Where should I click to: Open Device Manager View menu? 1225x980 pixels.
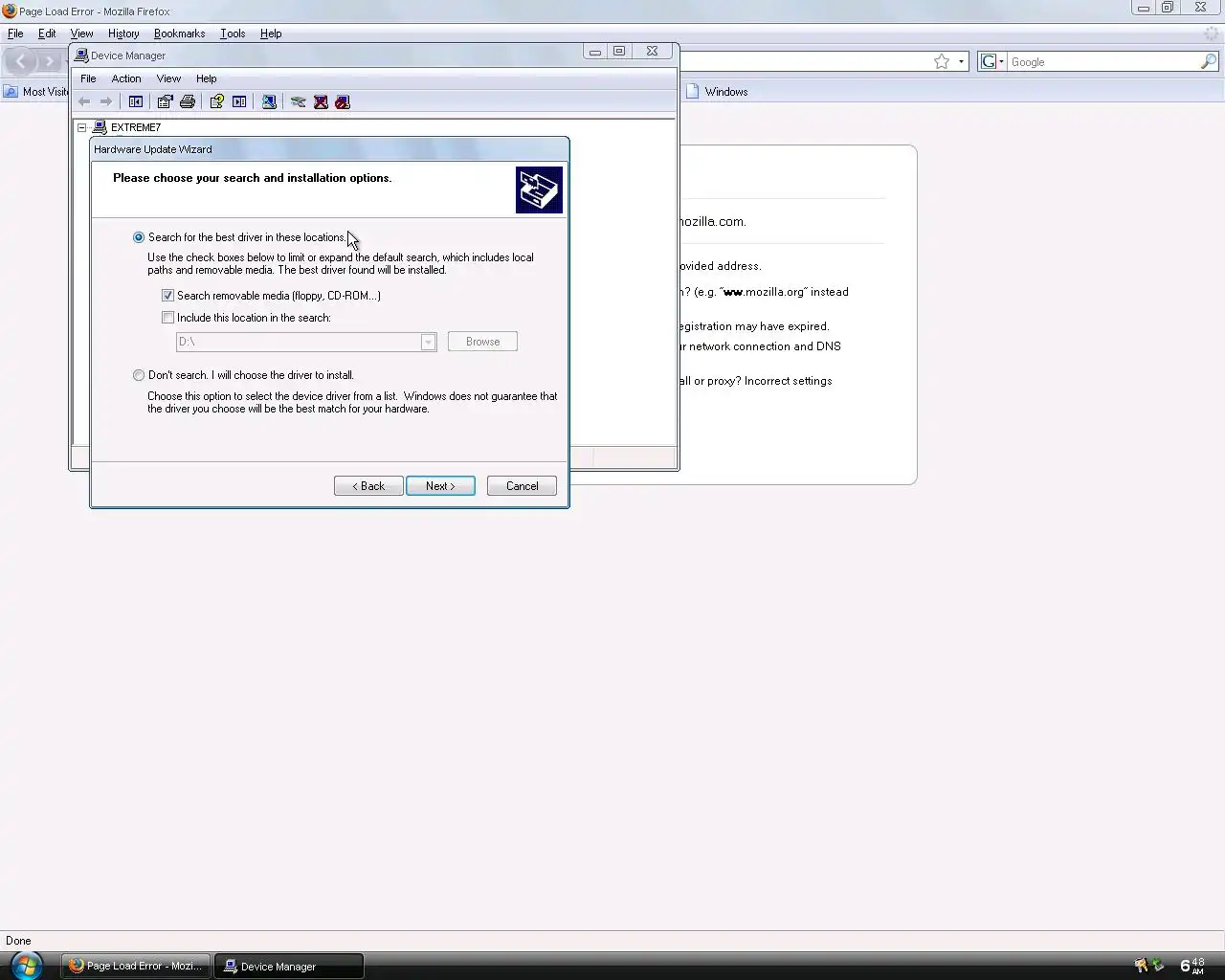pos(168,78)
